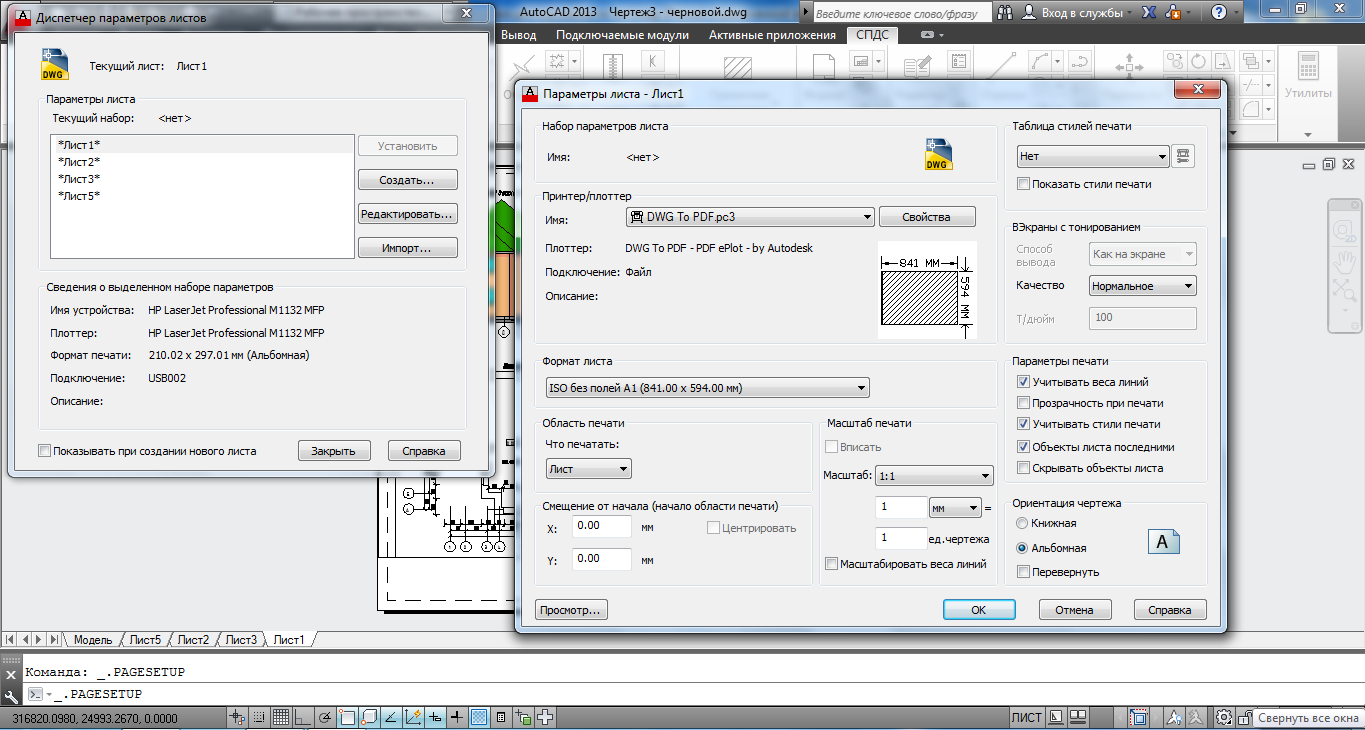Click maximize viewport status icon
The width and height of the screenshot is (1365, 730).
(1138, 717)
